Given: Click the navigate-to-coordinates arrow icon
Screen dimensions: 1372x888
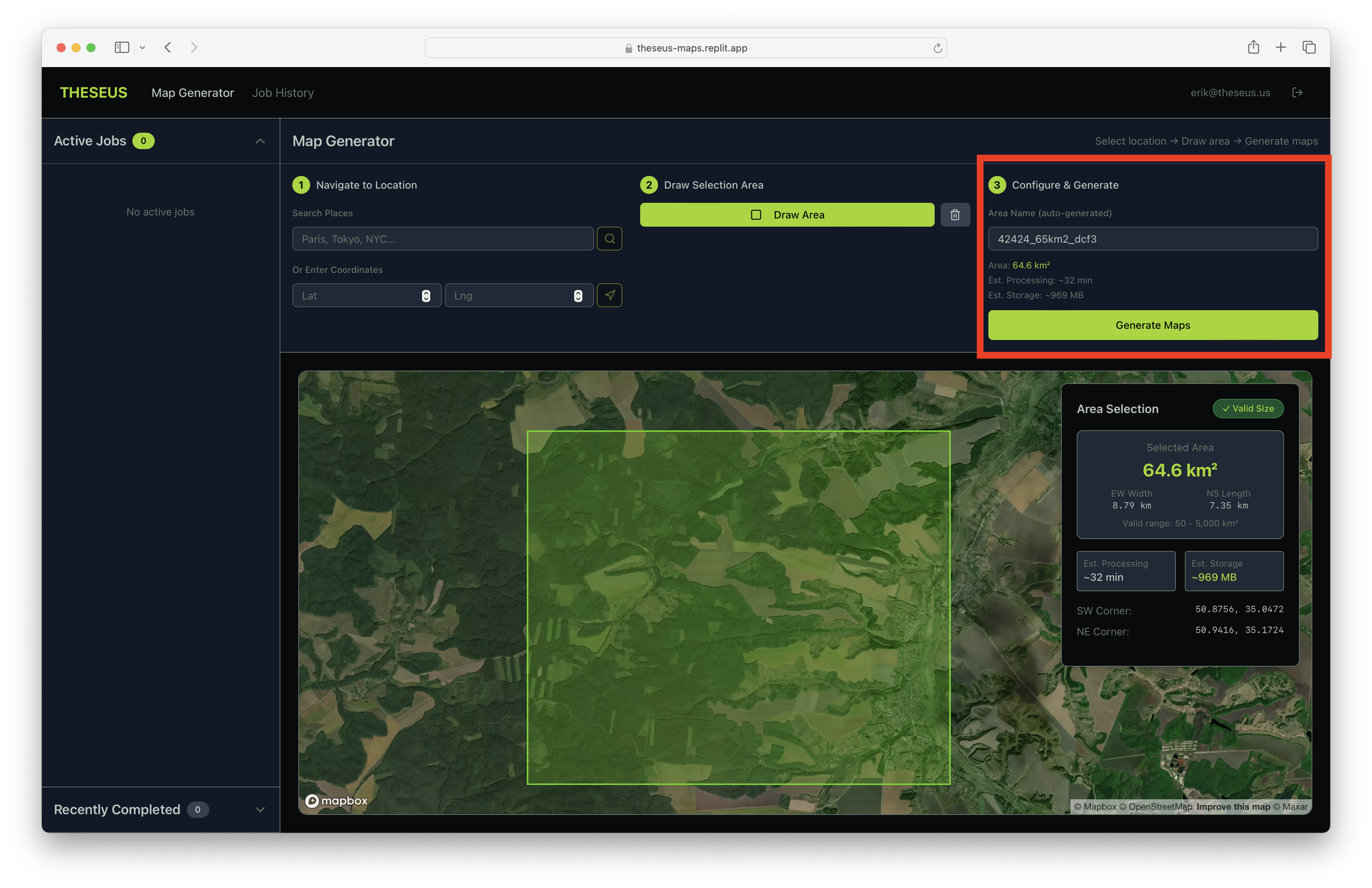Looking at the screenshot, I should pyautogui.click(x=609, y=295).
